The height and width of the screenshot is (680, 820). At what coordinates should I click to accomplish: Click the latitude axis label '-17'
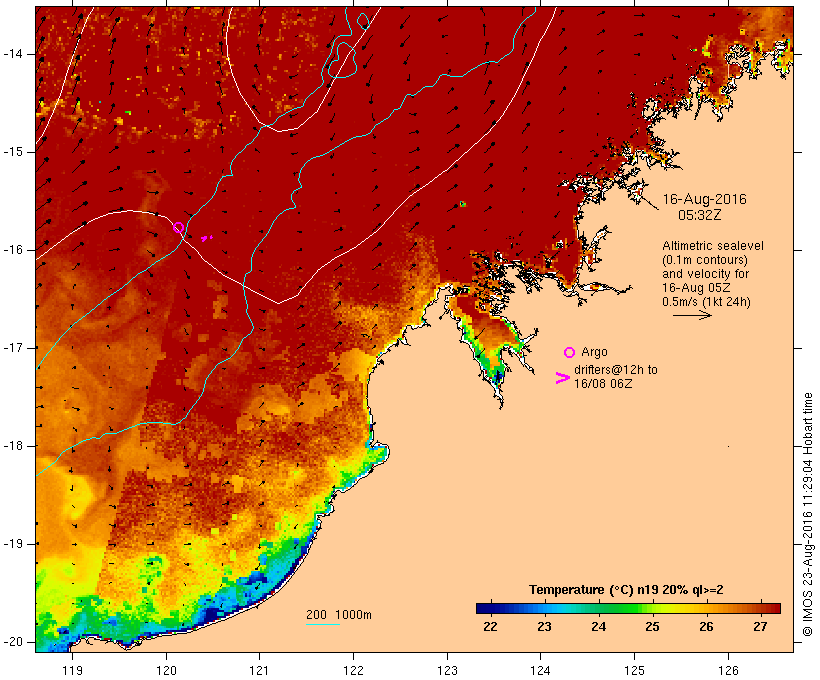click(13, 348)
